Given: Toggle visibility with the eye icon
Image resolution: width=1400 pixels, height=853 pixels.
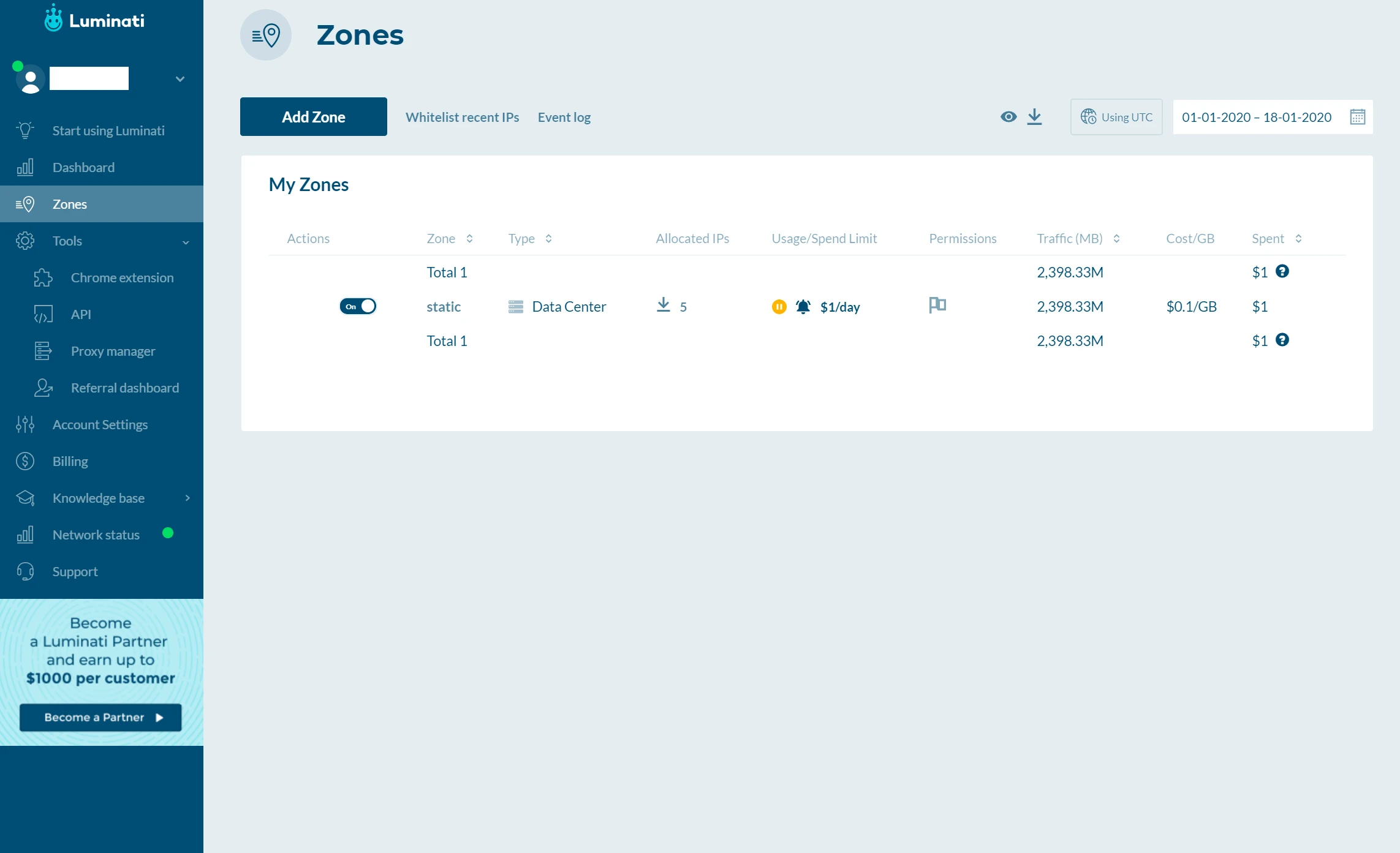Looking at the screenshot, I should (1008, 116).
